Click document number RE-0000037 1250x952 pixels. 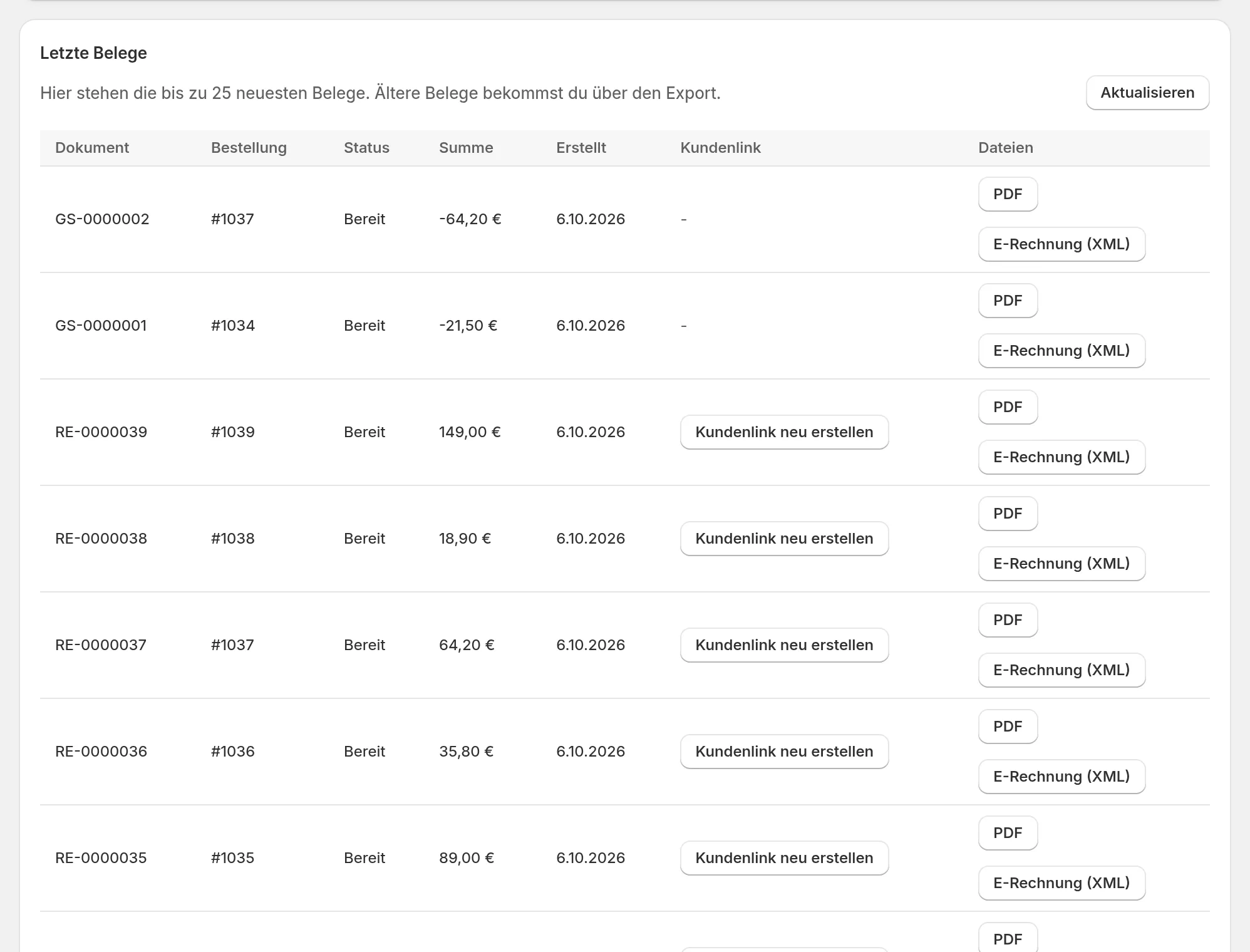coord(101,645)
